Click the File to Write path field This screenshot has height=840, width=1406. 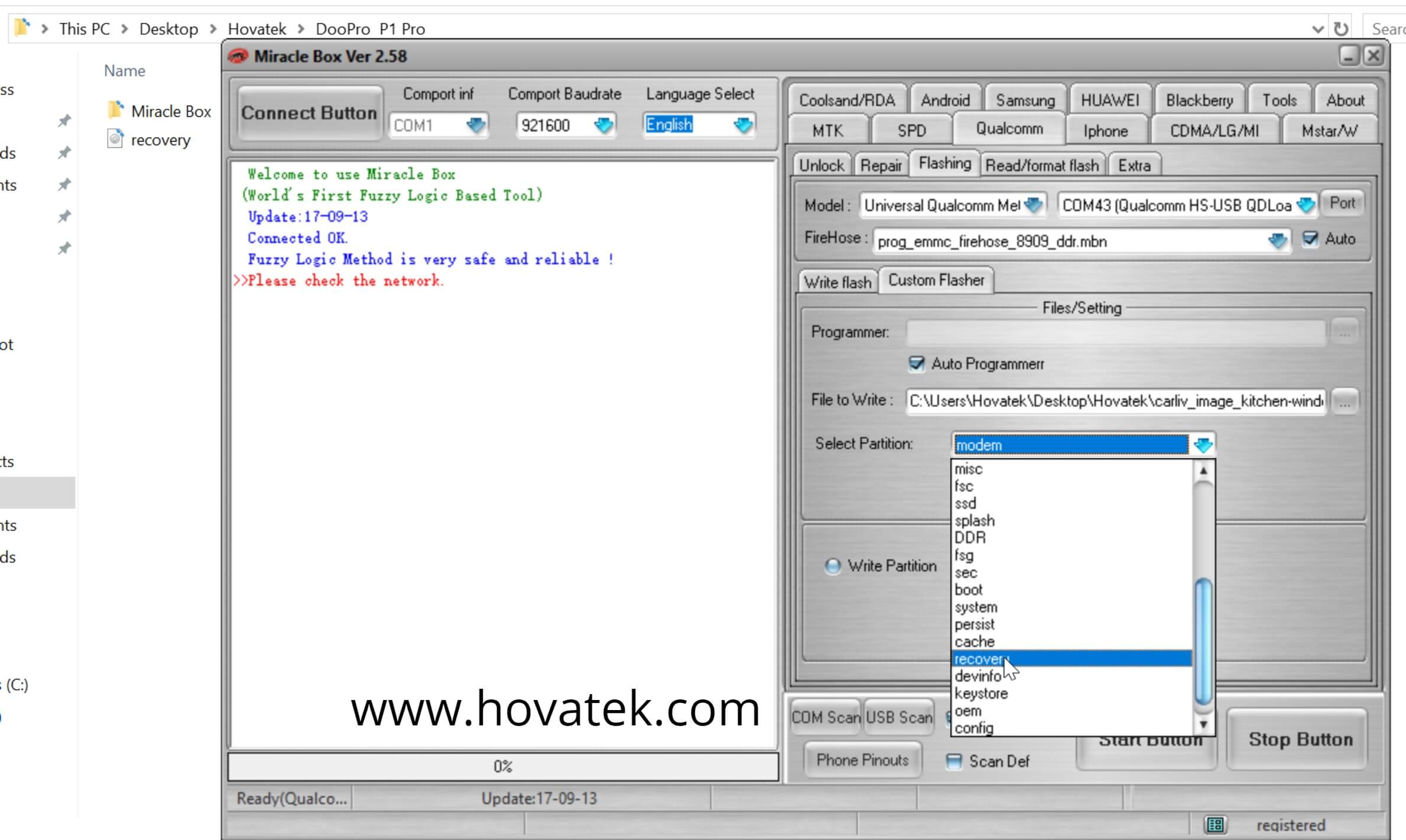coord(1116,402)
